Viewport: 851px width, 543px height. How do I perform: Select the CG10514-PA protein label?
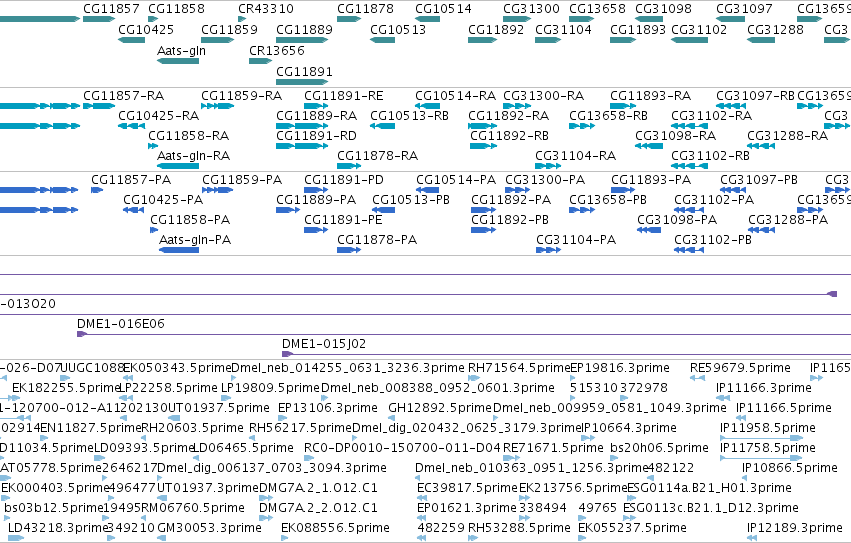pyautogui.click(x=456, y=180)
